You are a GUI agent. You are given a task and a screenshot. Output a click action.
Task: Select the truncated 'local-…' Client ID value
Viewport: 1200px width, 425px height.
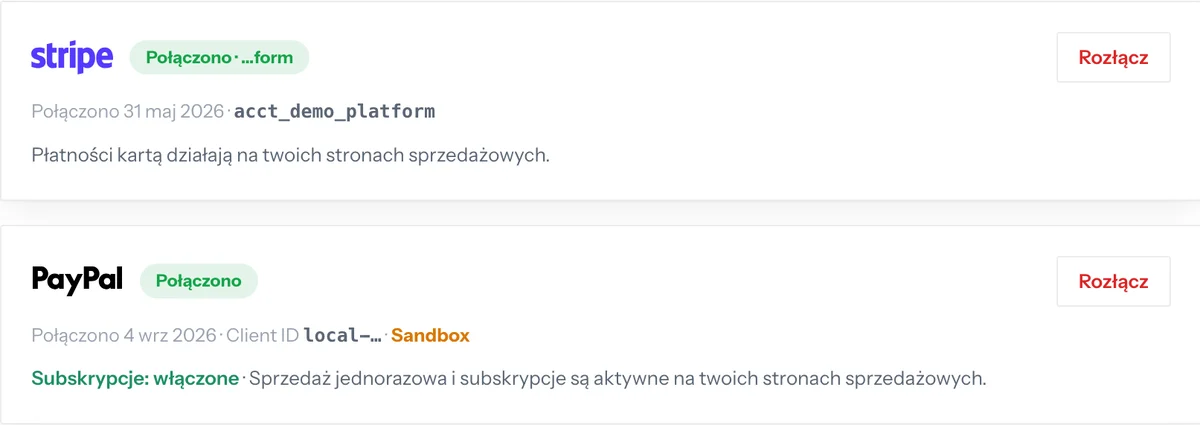342,335
